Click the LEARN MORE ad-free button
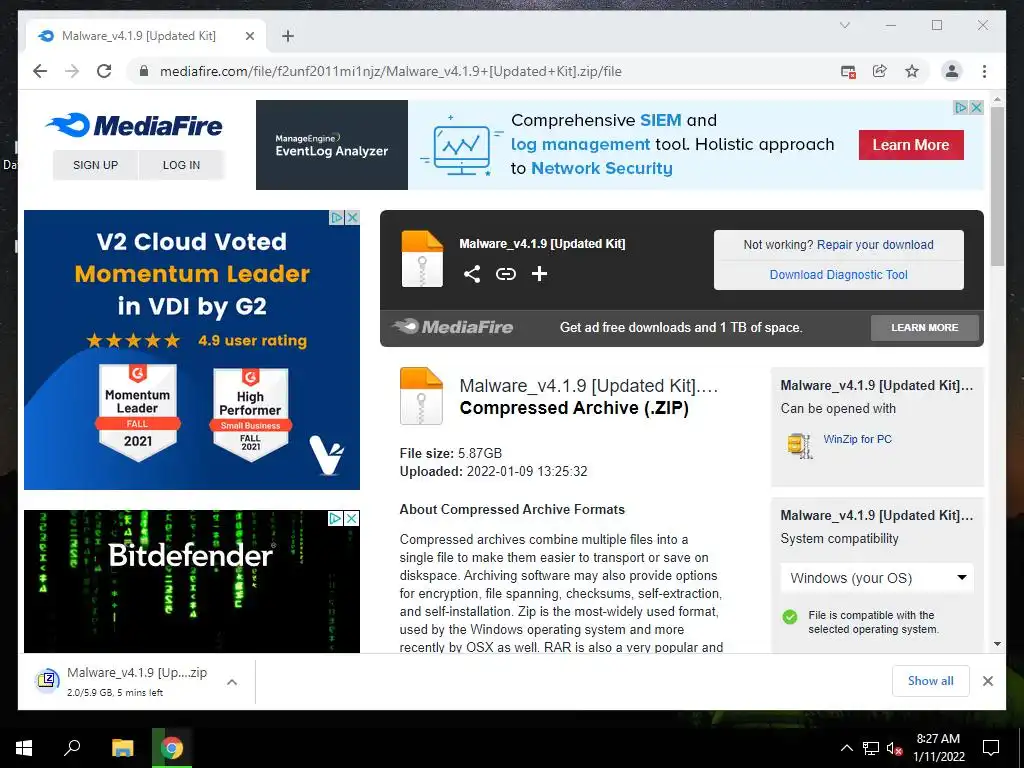 924,328
